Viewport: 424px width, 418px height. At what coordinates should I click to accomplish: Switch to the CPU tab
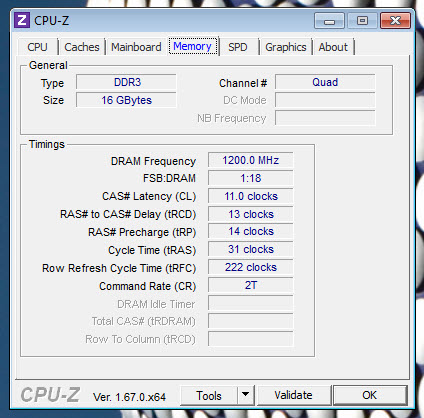click(37, 47)
